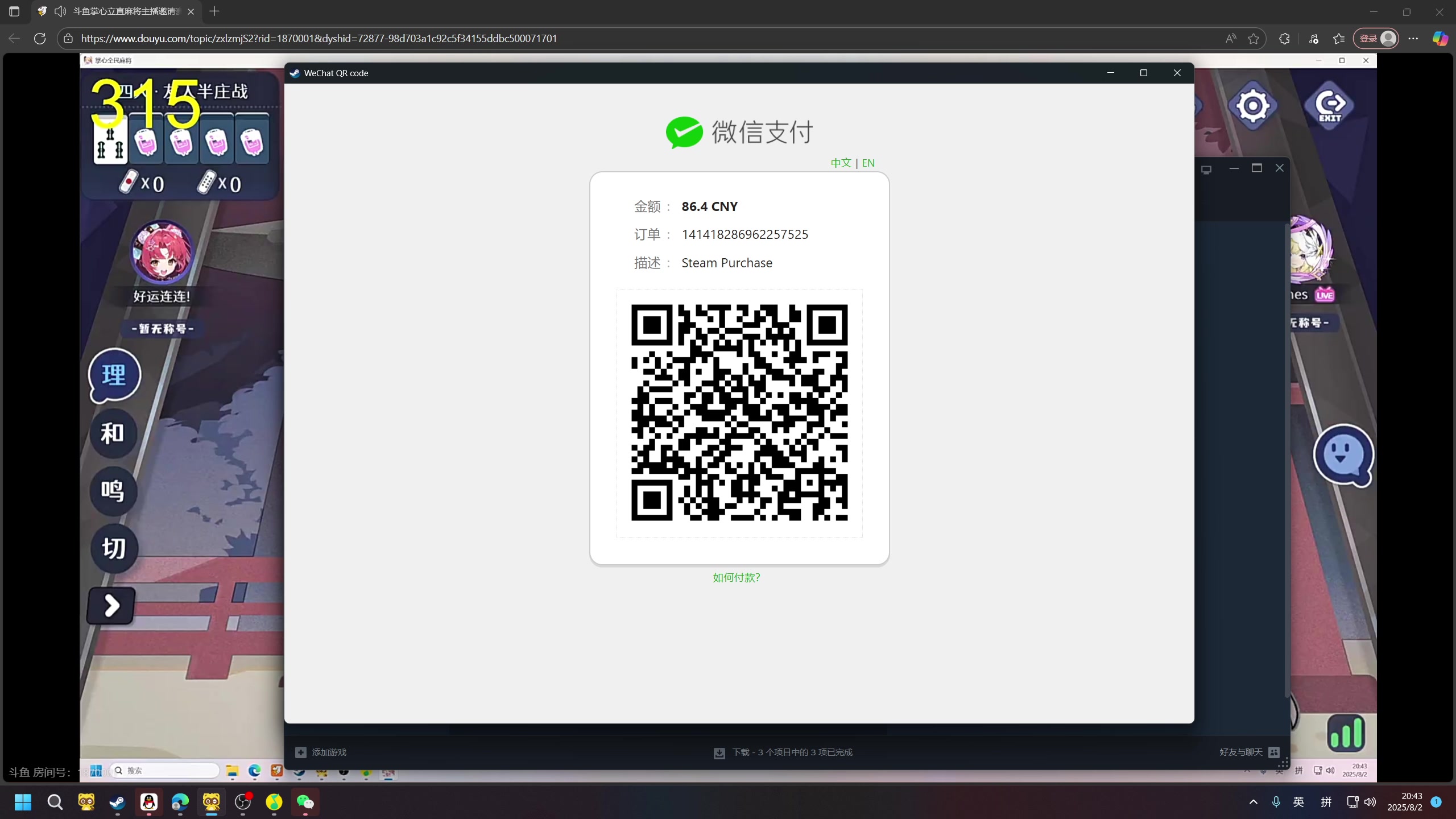This screenshot has height=819, width=1456.
Task: Open the notification badge in the tray
Action: 1437,802
